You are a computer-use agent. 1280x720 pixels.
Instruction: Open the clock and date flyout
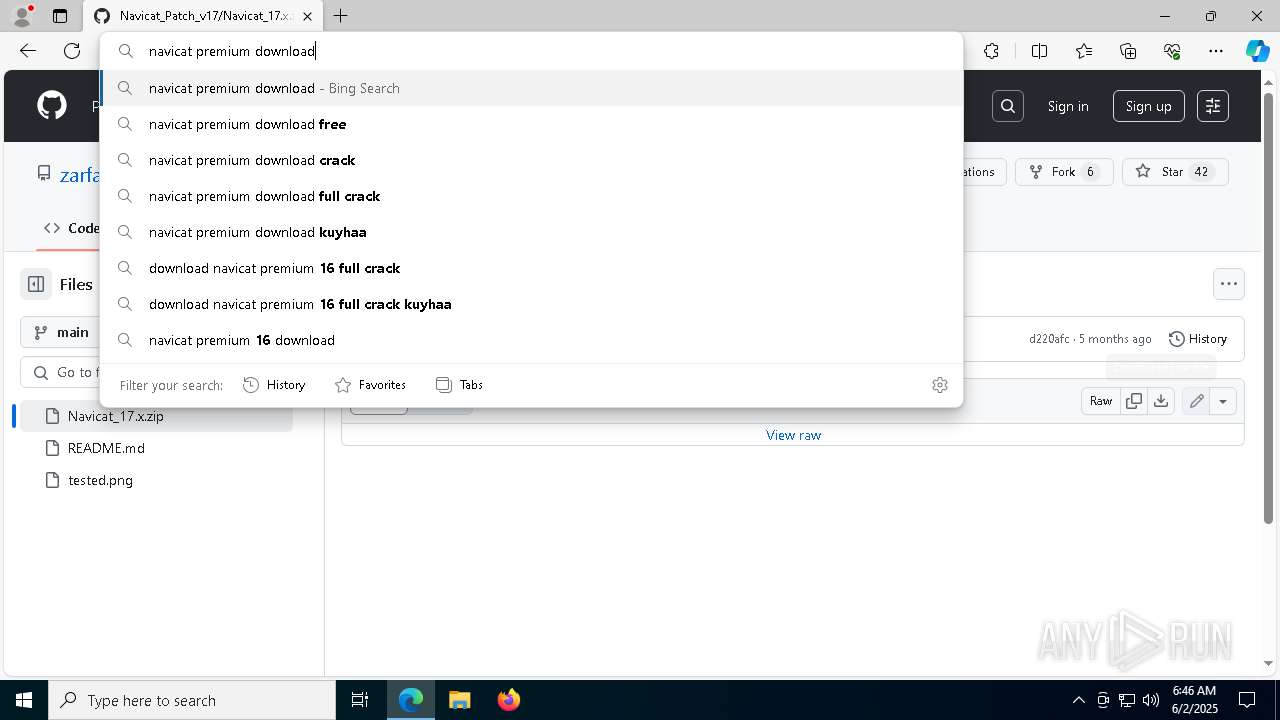click(x=1194, y=700)
